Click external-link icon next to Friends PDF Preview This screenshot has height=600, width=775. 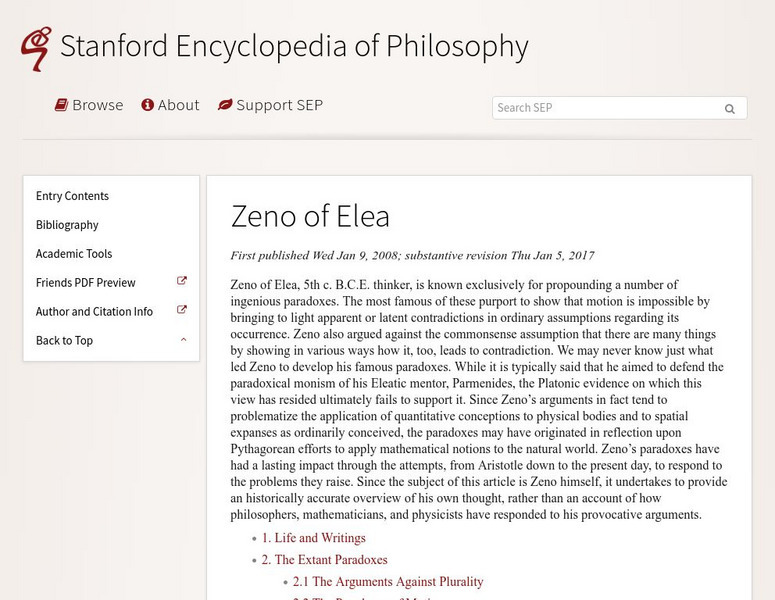pos(182,282)
